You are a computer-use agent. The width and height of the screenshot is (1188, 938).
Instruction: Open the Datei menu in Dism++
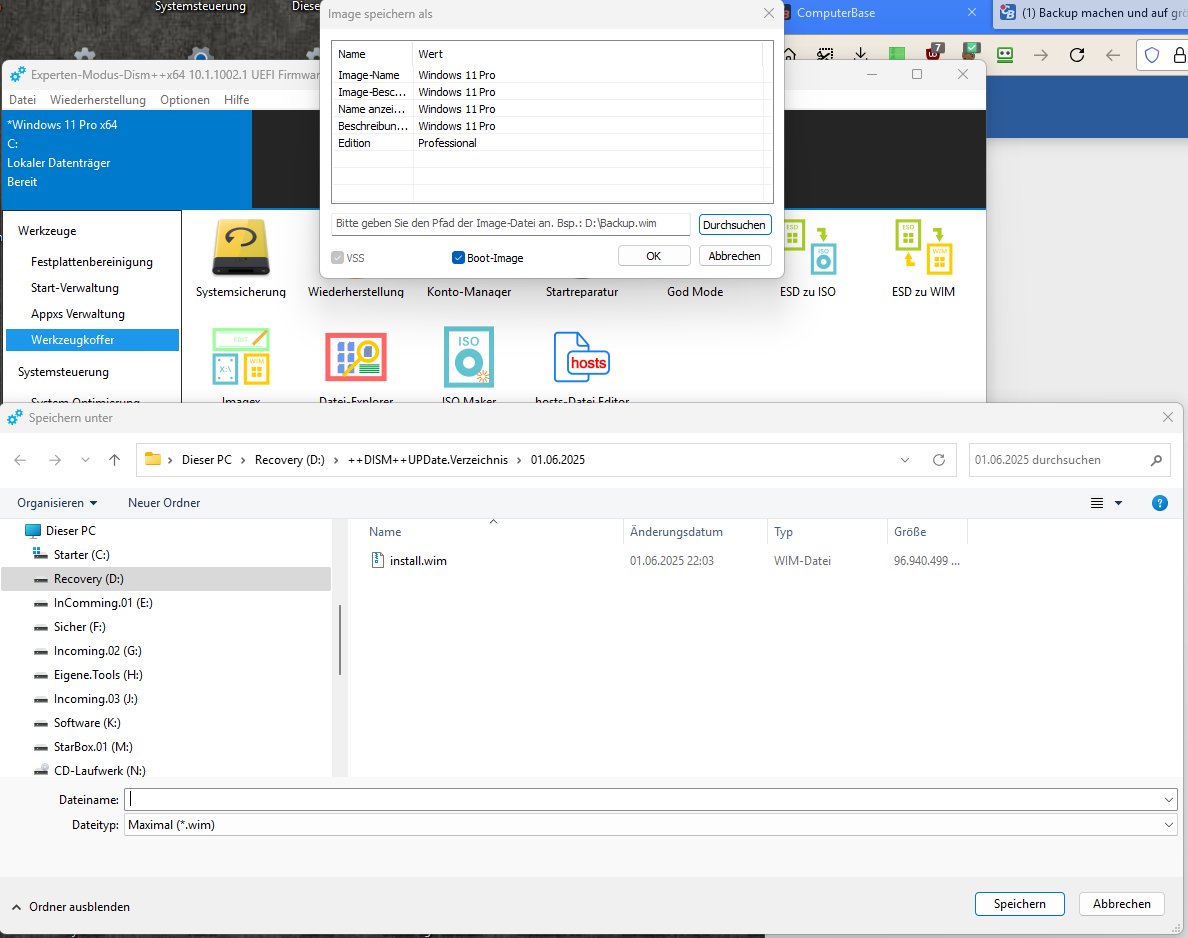coord(23,100)
